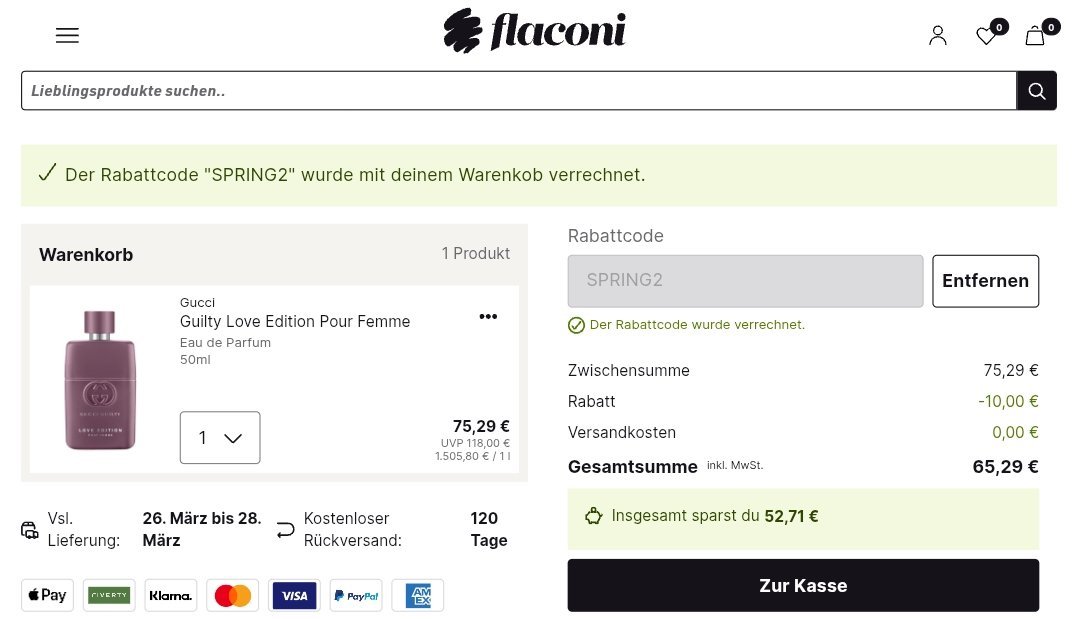Click the Klarna payment icon
The width and height of the screenshot is (1078, 619).
[x=171, y=596]
